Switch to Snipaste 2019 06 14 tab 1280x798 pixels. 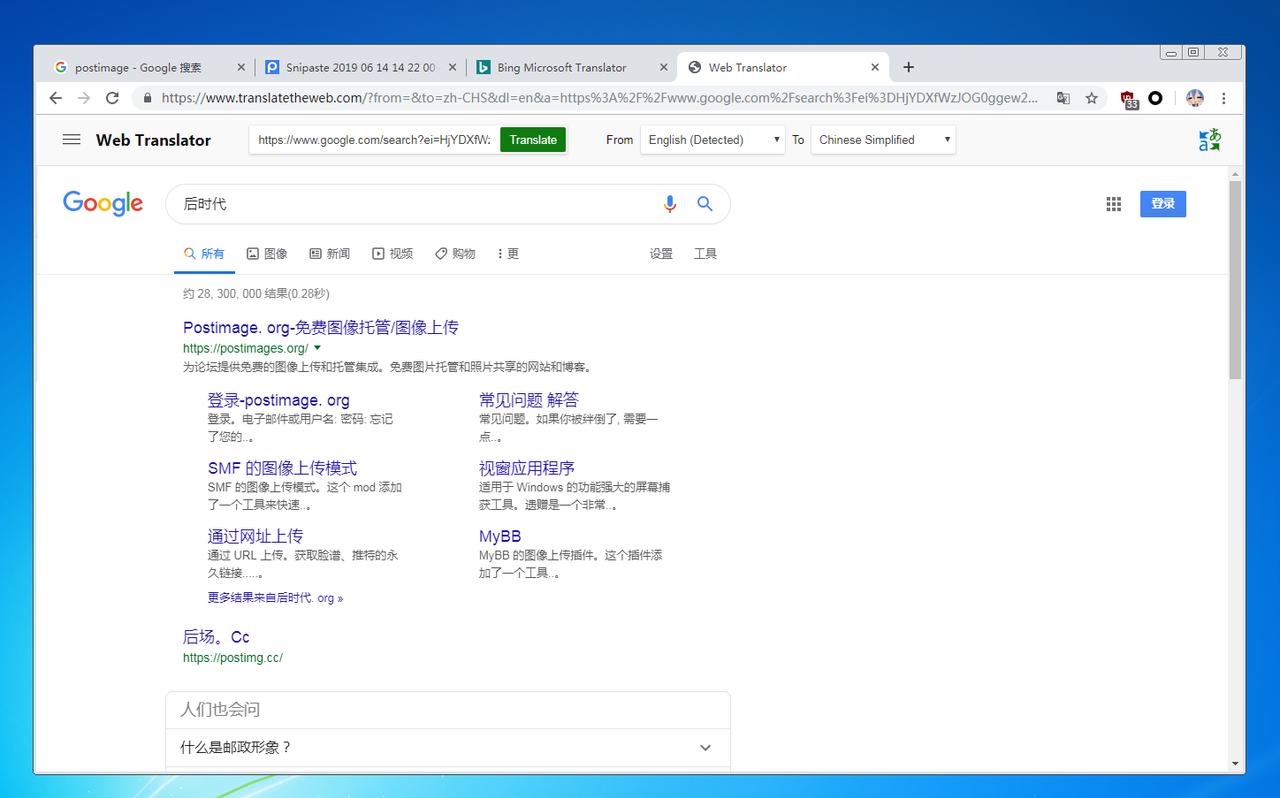361,68
